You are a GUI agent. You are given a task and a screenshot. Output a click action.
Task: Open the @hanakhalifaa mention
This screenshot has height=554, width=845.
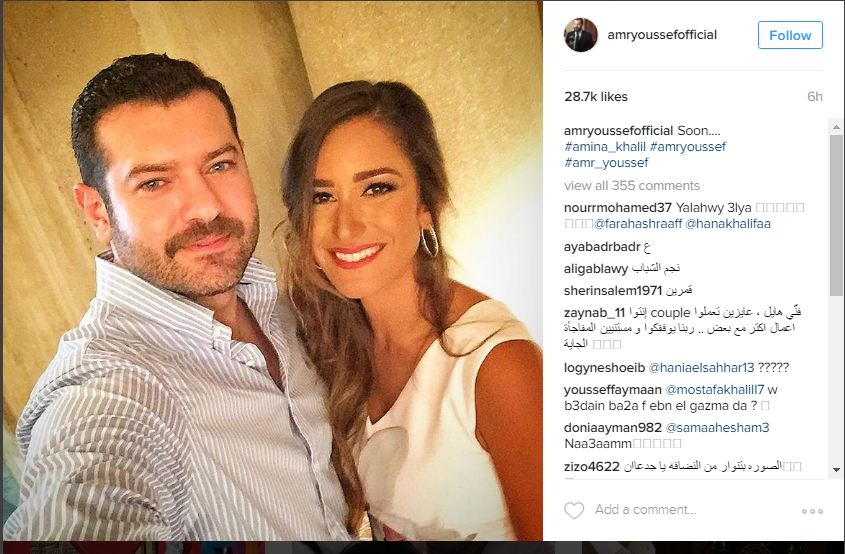coord(728,224)
